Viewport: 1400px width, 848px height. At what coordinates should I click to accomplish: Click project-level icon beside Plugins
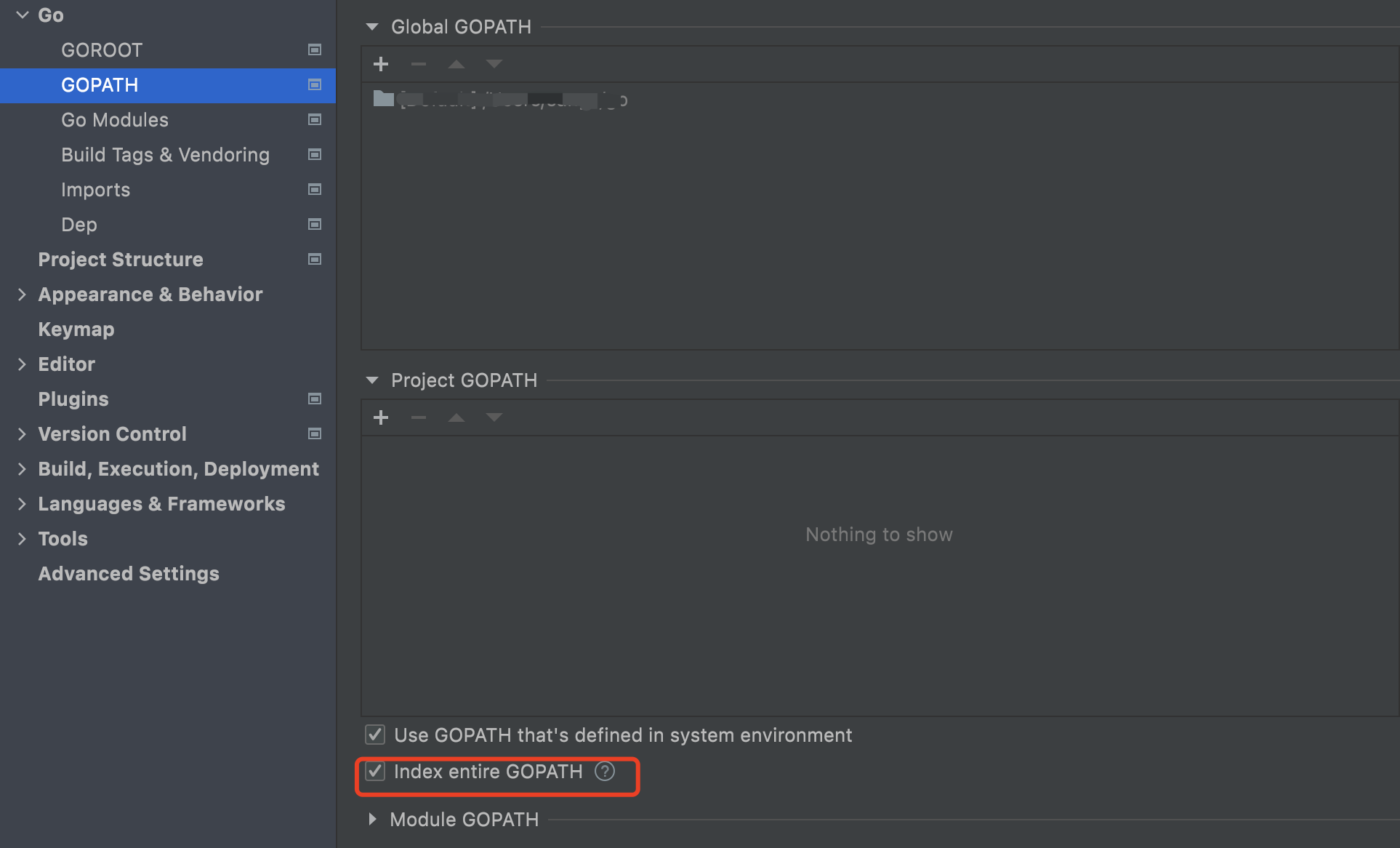coord(315,399)
